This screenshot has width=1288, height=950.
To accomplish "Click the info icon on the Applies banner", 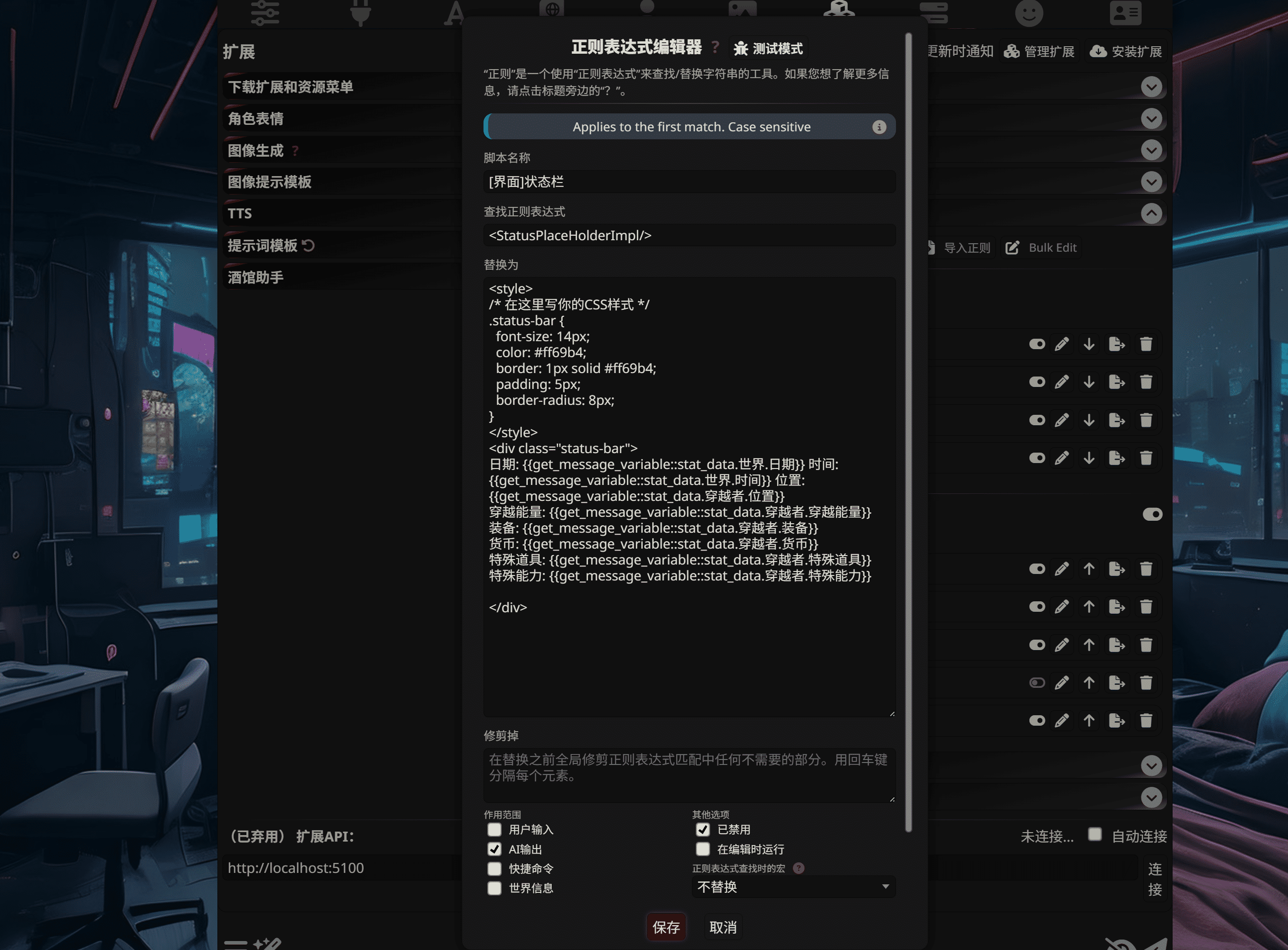I will (879, 127).
